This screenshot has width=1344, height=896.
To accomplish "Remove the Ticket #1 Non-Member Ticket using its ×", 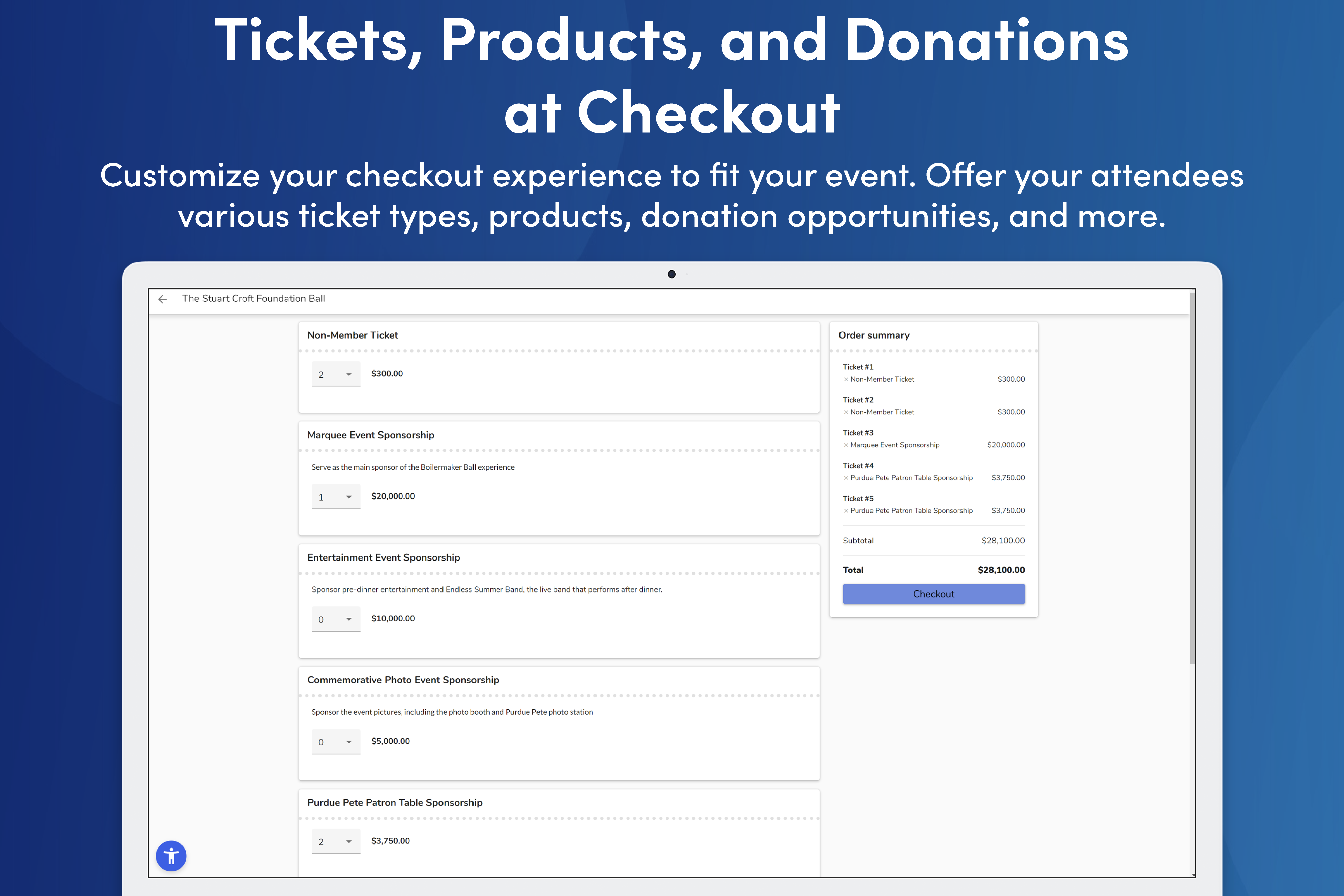I will click(846, 379).
